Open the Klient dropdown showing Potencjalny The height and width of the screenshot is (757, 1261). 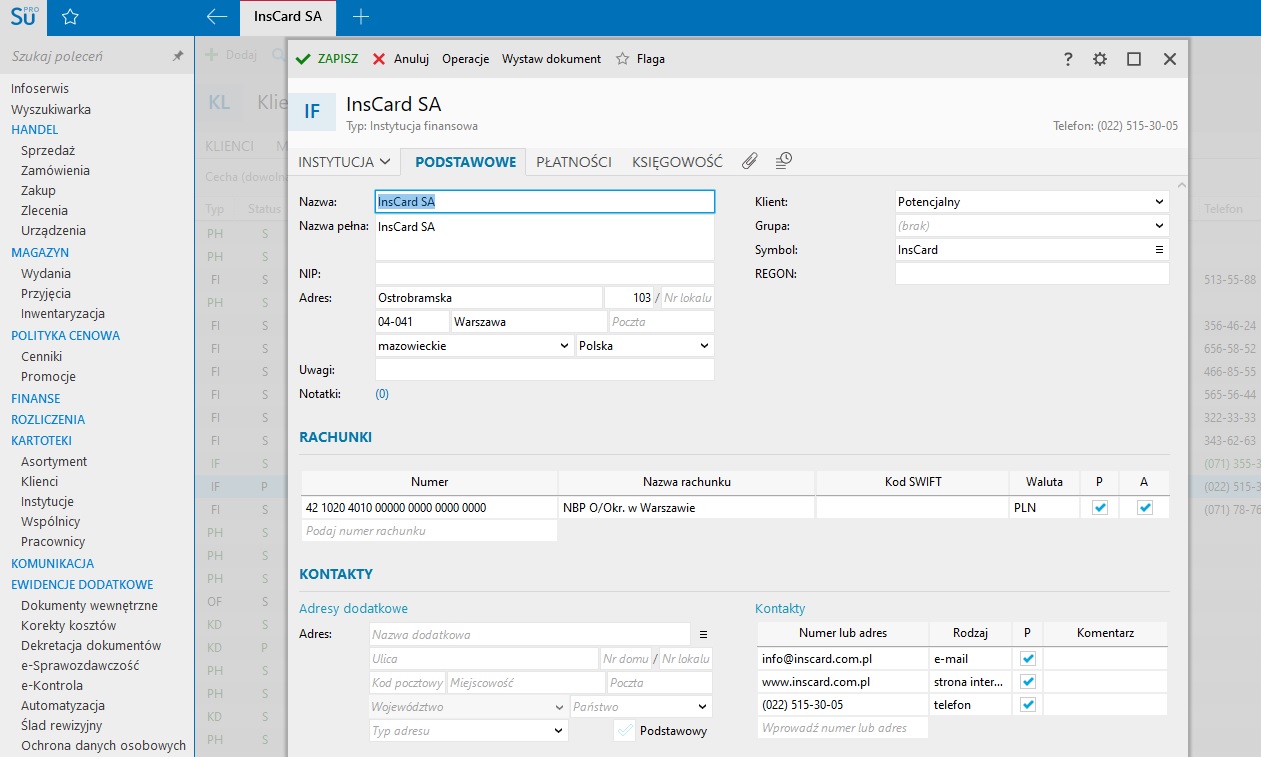coord(1032,202)
